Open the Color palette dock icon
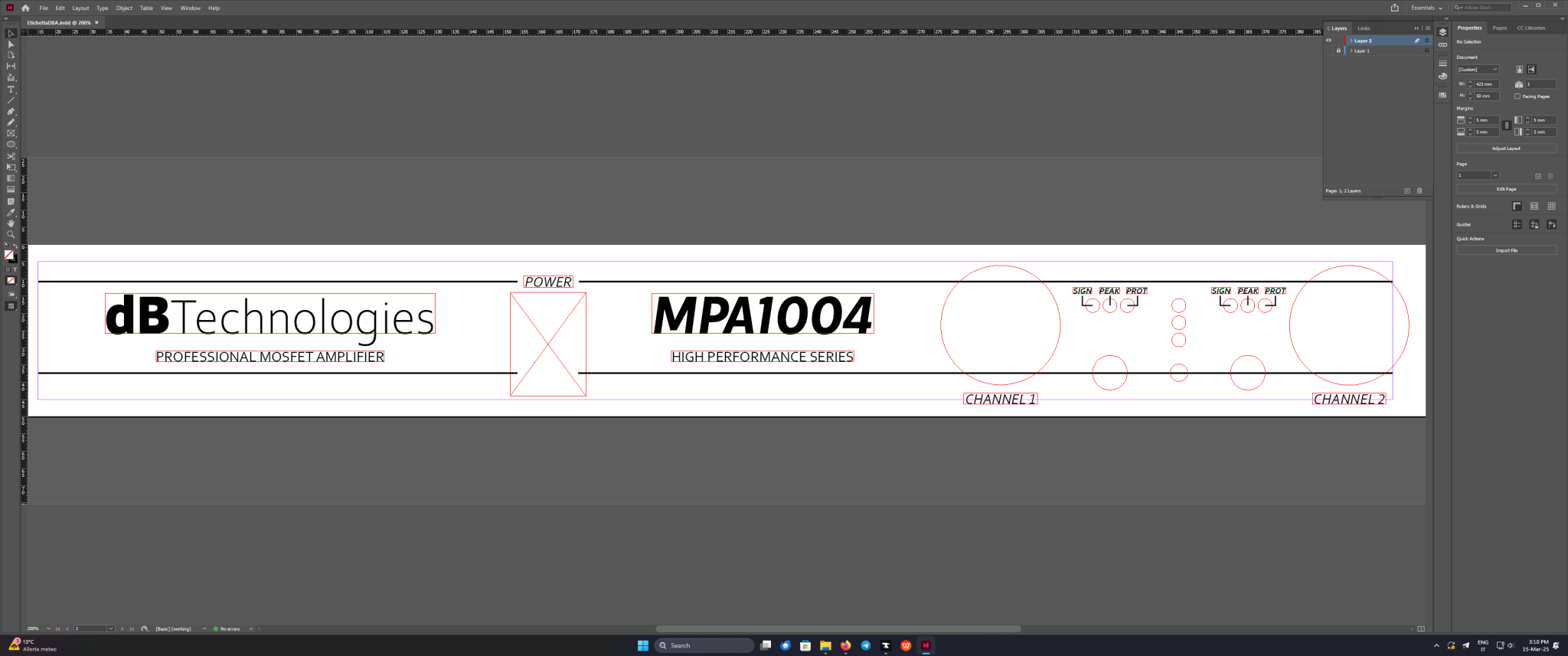The height and width of the screenshot is (656, 1568). 1442,77
